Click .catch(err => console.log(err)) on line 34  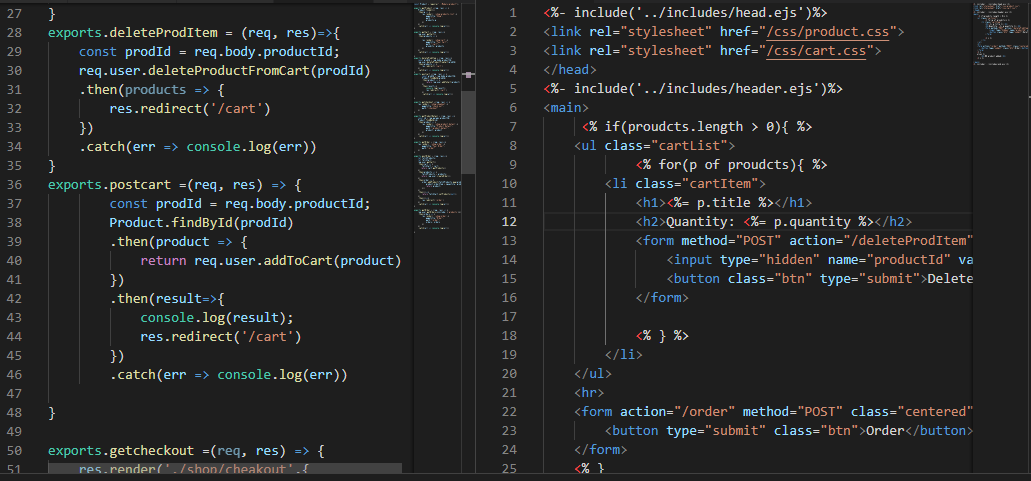coord(198,147)
